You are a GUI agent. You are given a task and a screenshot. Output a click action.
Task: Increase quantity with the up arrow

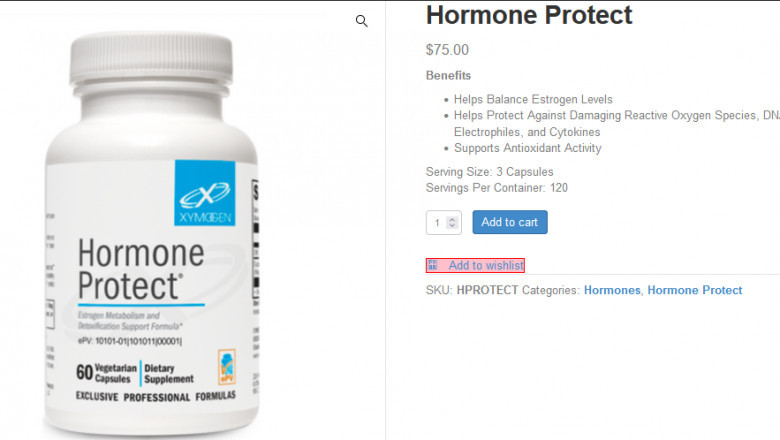(x=452, y=219)
